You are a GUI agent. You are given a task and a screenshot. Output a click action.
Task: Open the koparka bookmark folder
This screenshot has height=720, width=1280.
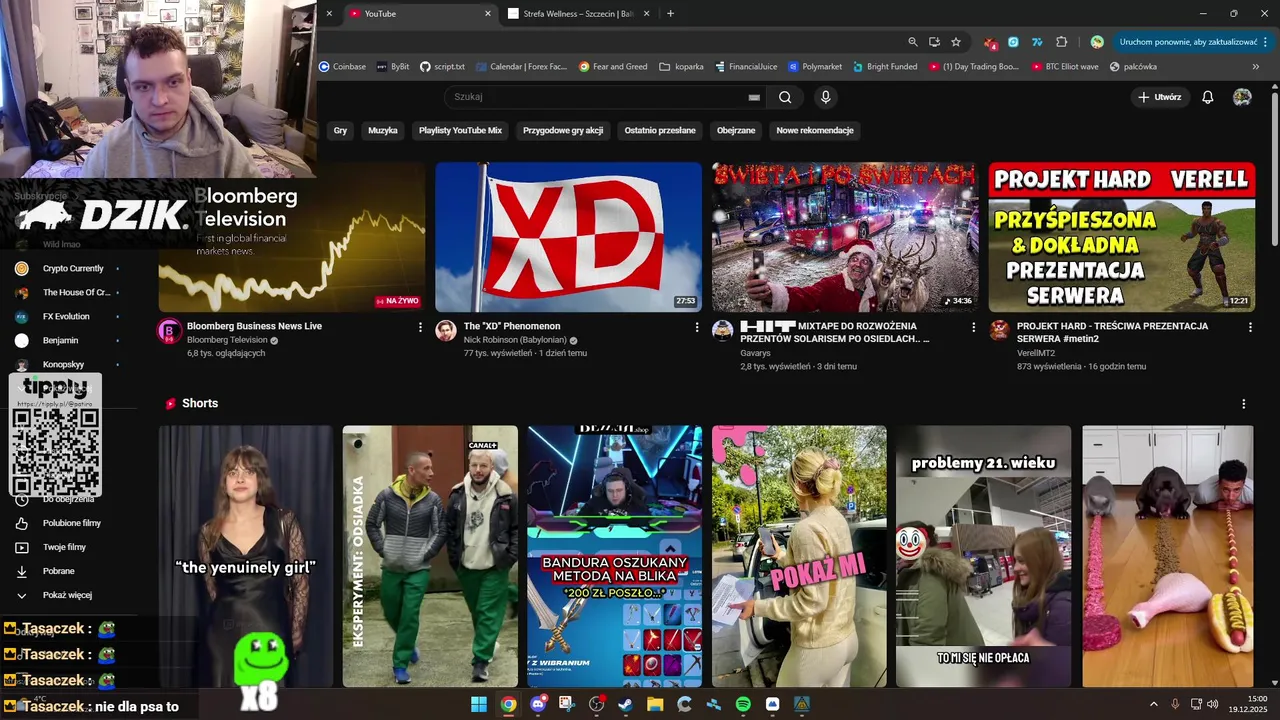(682, 67)
